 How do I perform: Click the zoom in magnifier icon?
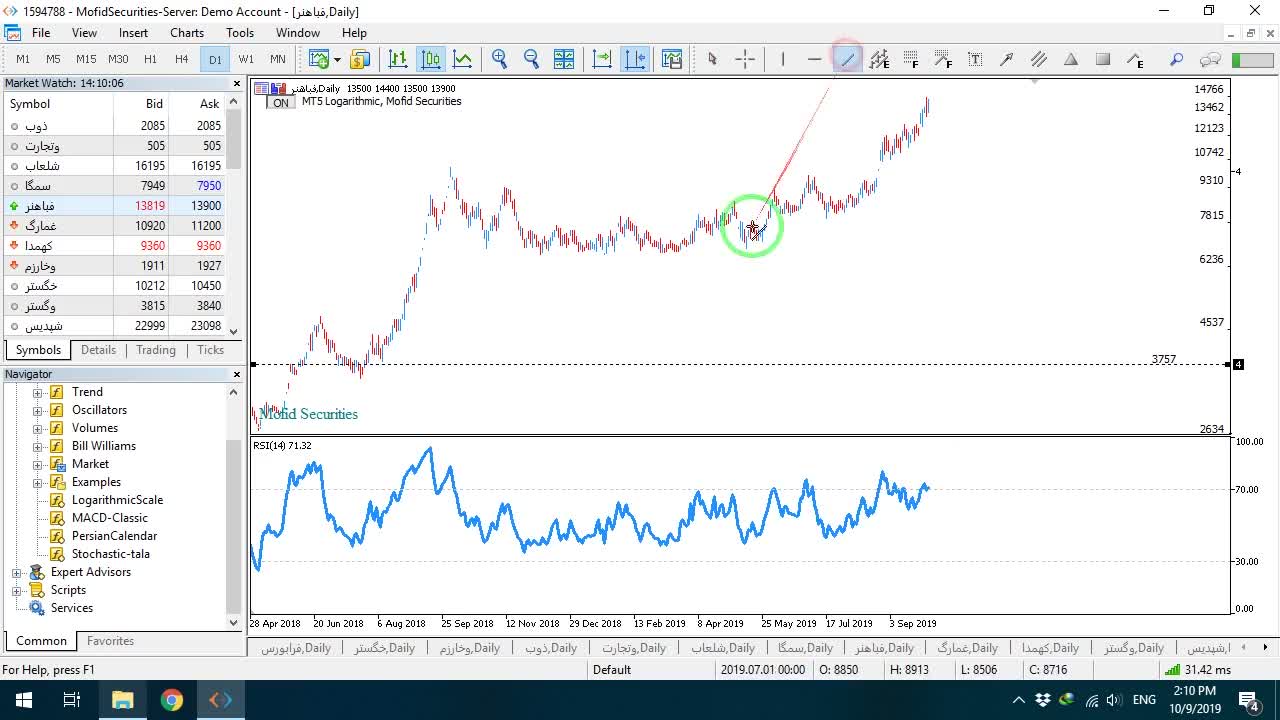(500, 59)
